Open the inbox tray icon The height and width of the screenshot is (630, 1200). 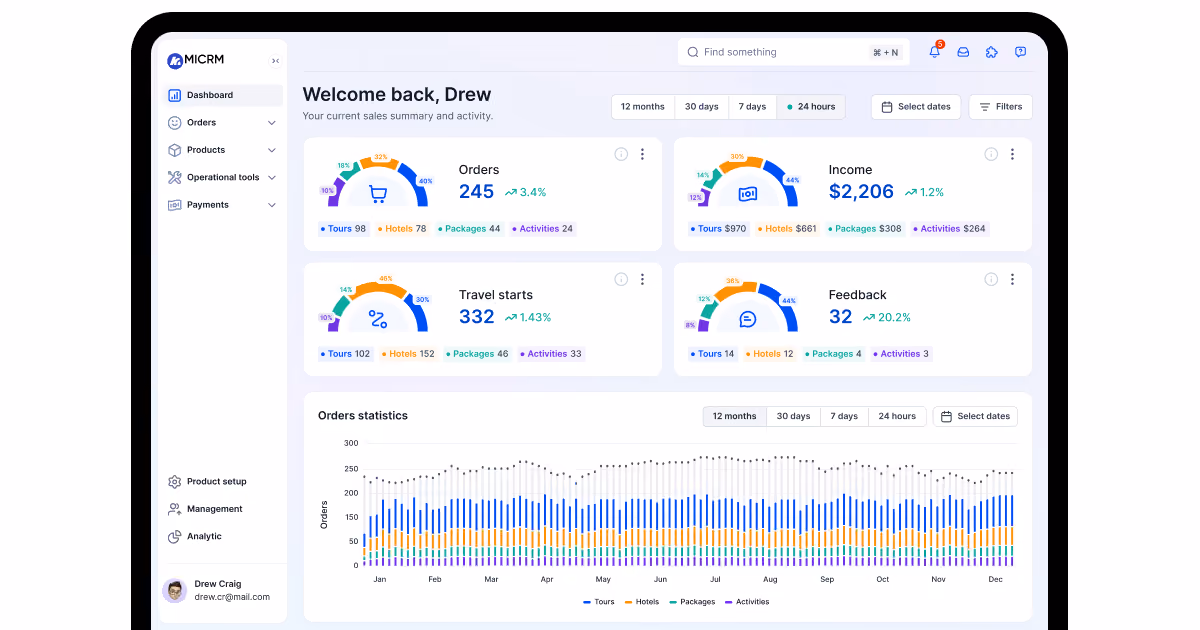point(963,52)
